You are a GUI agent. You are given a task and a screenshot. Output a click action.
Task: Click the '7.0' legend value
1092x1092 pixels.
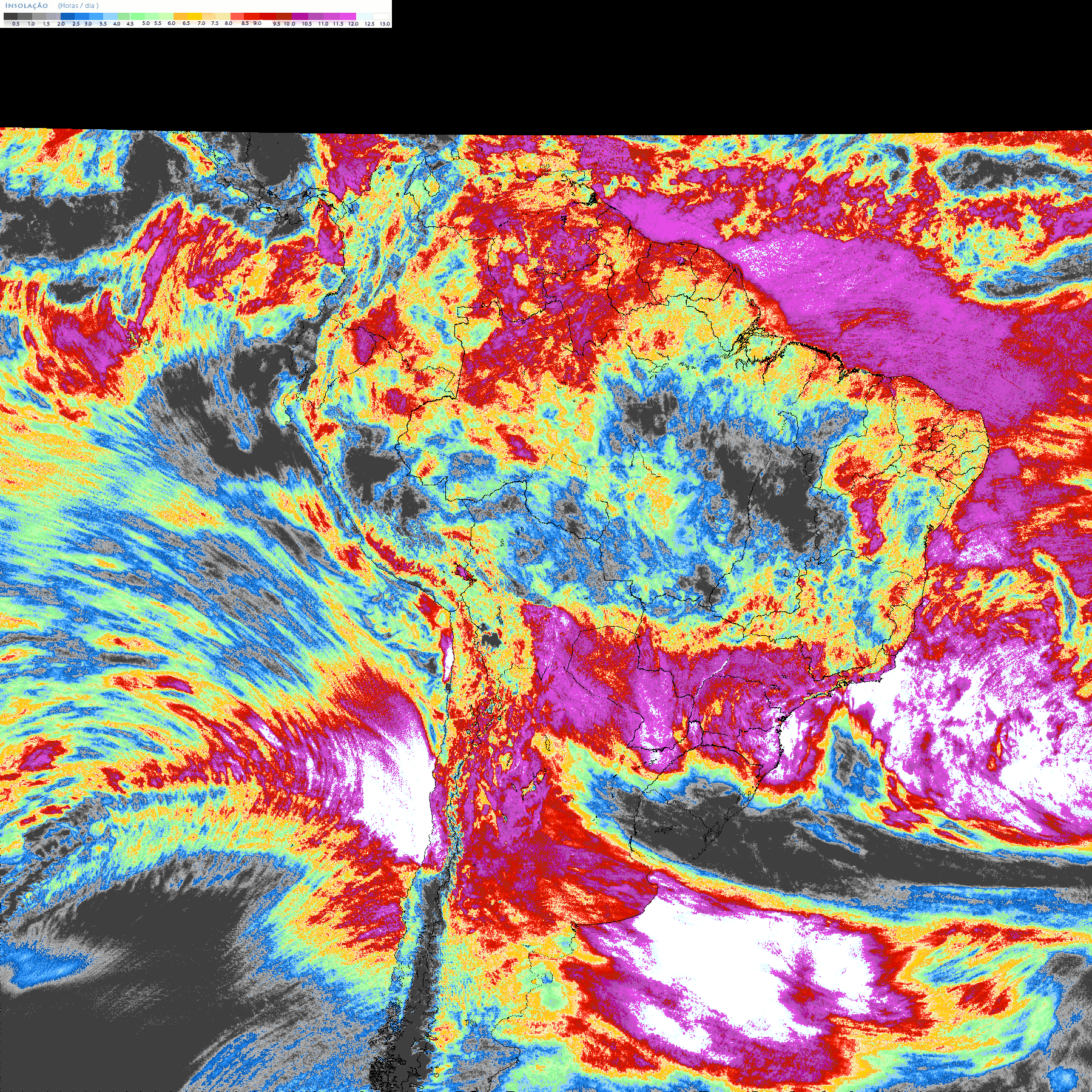point(201,23)
